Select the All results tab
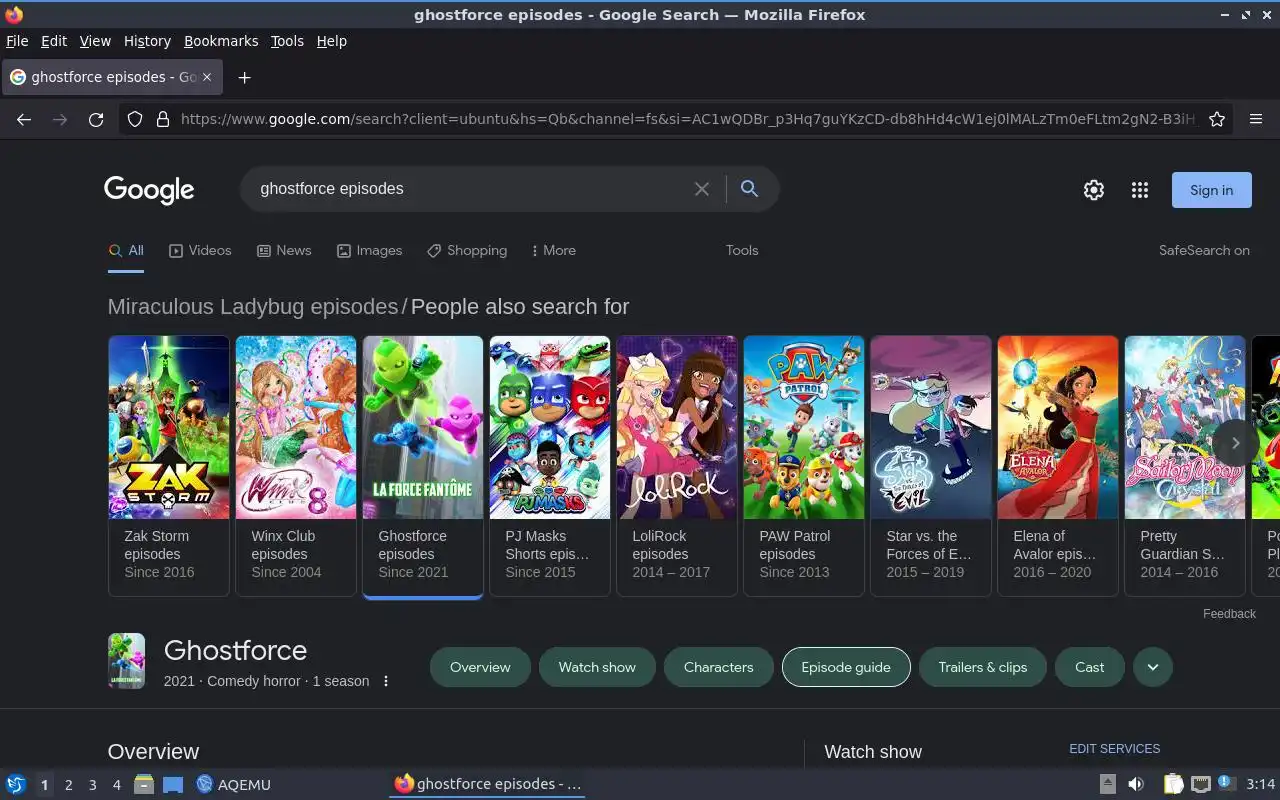 point(126,251)
